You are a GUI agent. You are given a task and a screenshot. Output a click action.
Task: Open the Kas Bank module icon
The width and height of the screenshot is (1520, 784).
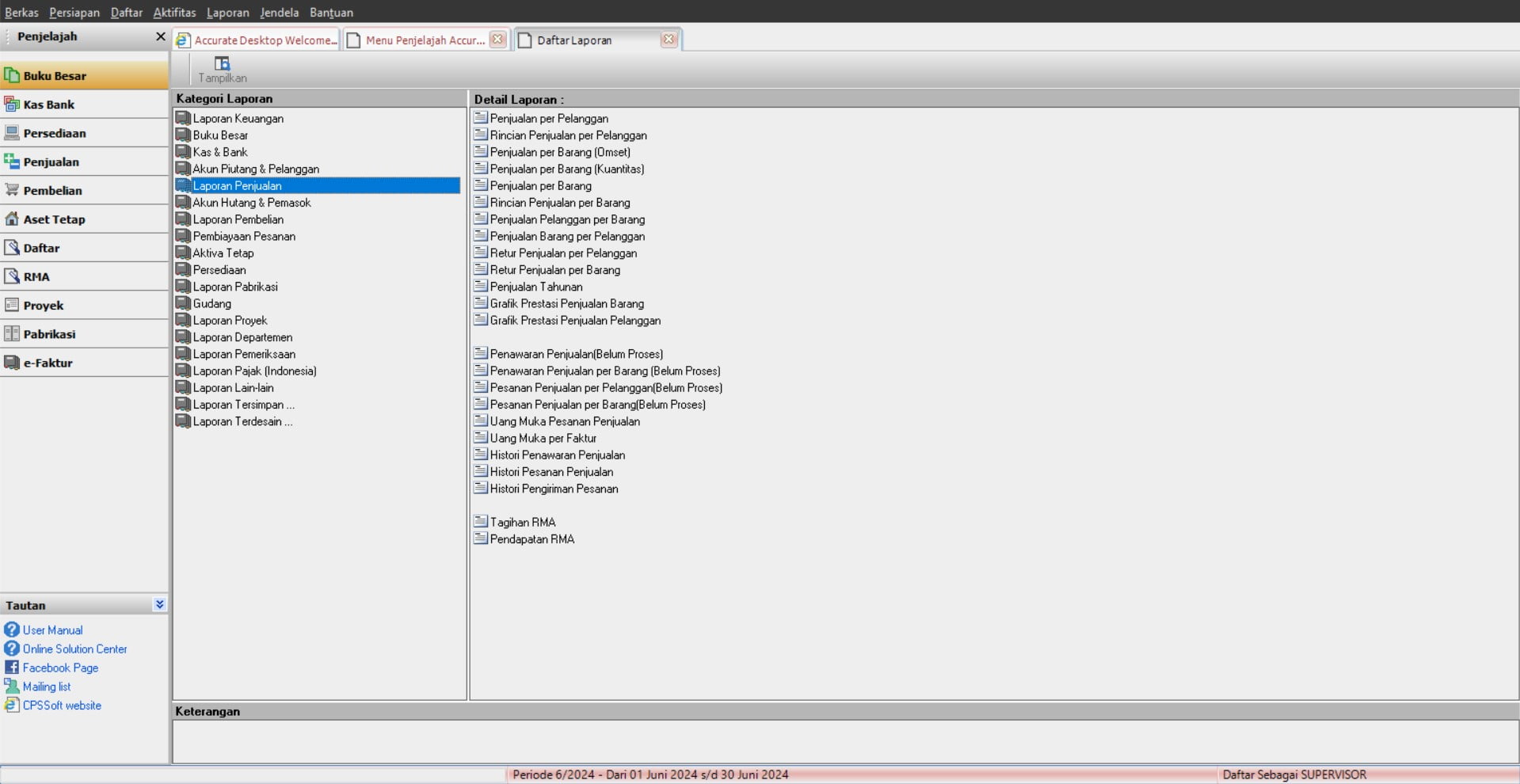coord(12,105)
